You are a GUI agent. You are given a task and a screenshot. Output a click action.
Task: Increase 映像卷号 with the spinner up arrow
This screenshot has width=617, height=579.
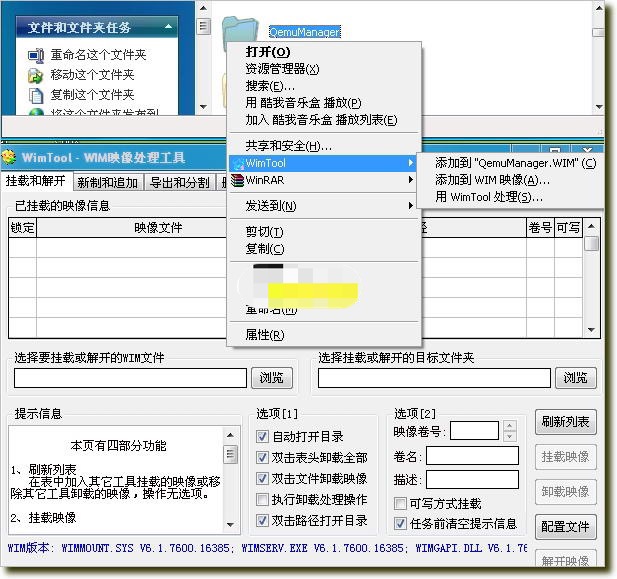pyautogui.click(x=510, y=426)
